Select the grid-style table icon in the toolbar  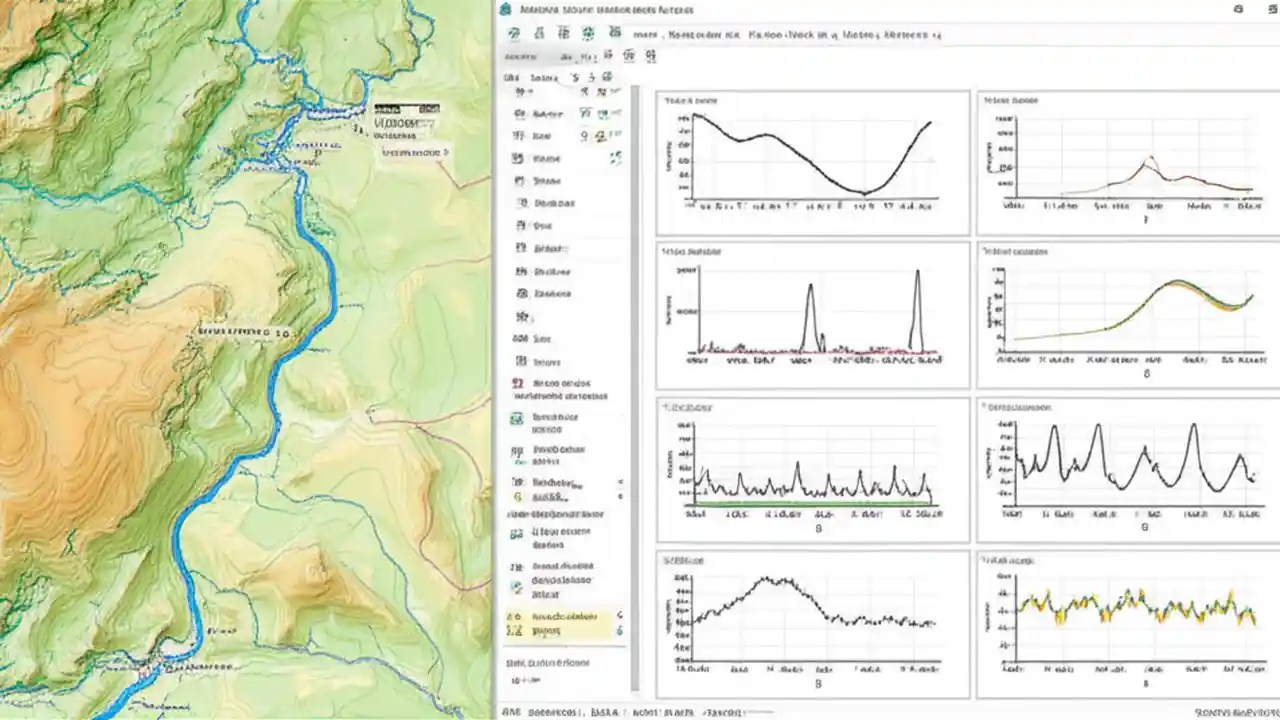point(562,33)
